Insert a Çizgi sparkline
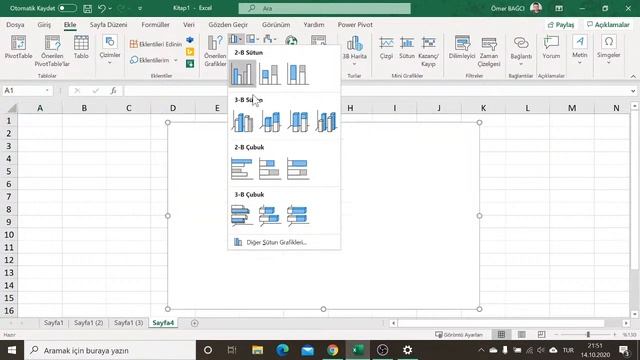640x360 pixels. coord(386,47)
